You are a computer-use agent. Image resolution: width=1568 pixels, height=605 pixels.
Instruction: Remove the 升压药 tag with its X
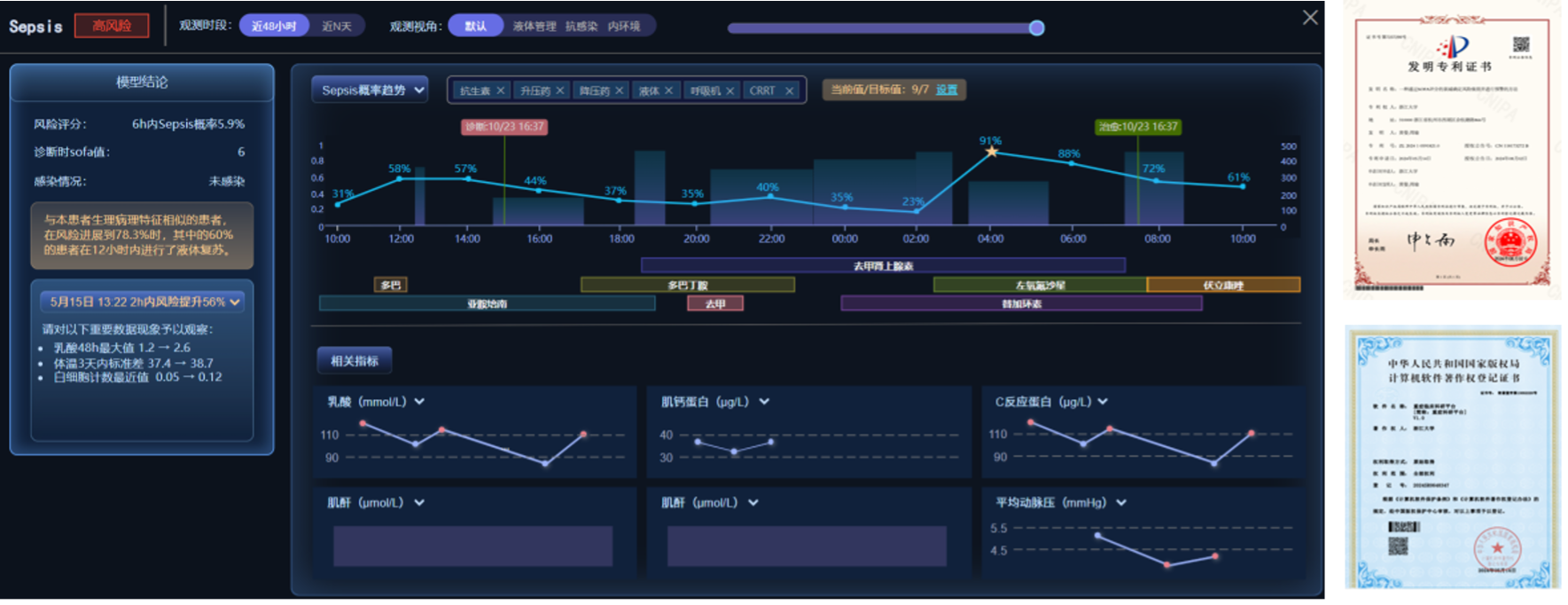(560, 90)
